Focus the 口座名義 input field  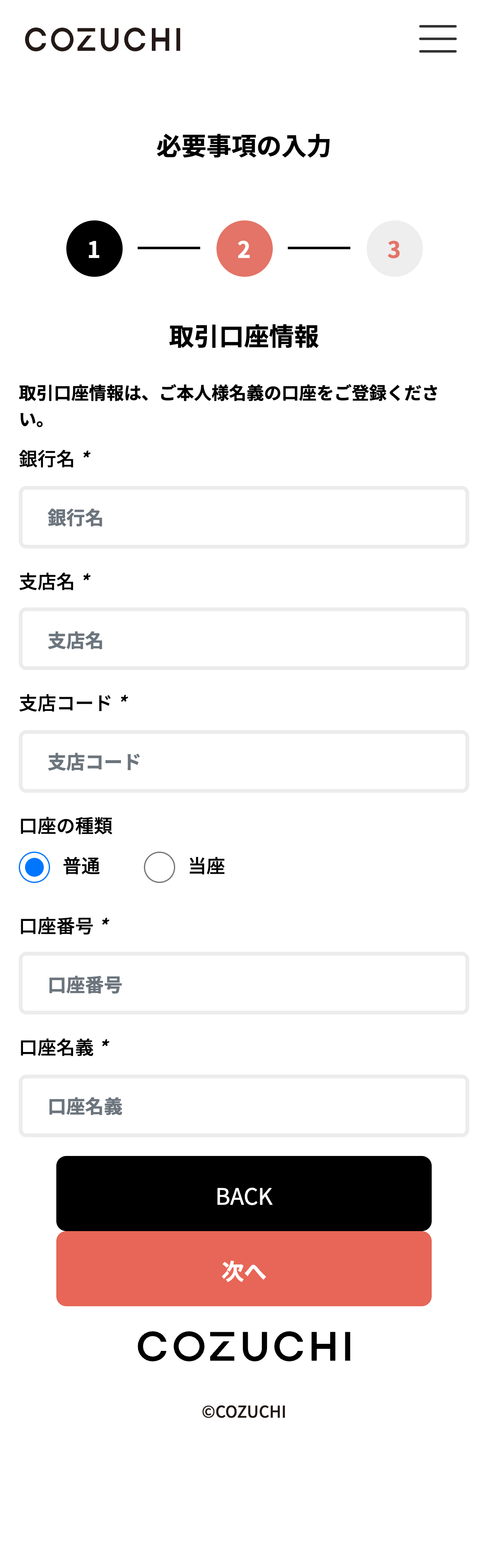tap(244, 1105)
